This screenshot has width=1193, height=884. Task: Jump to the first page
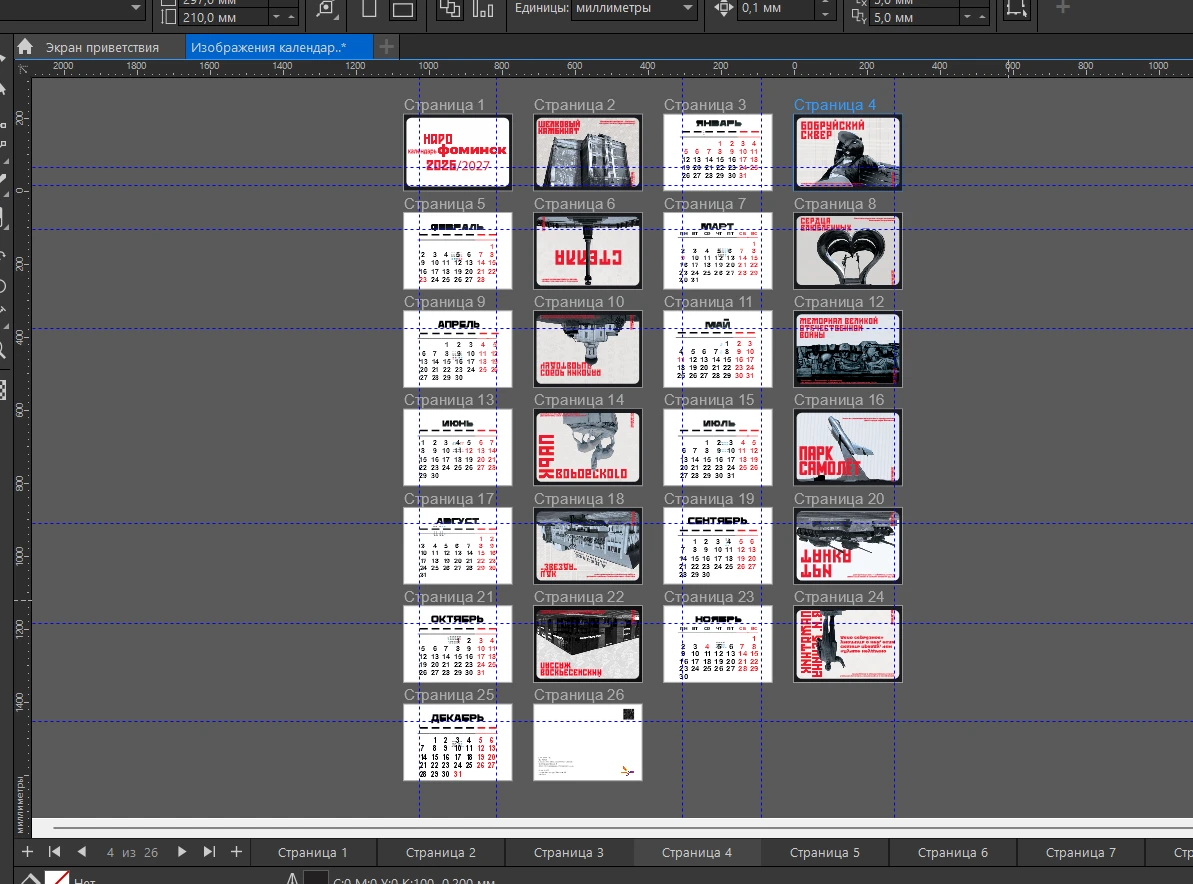[55, 852]
